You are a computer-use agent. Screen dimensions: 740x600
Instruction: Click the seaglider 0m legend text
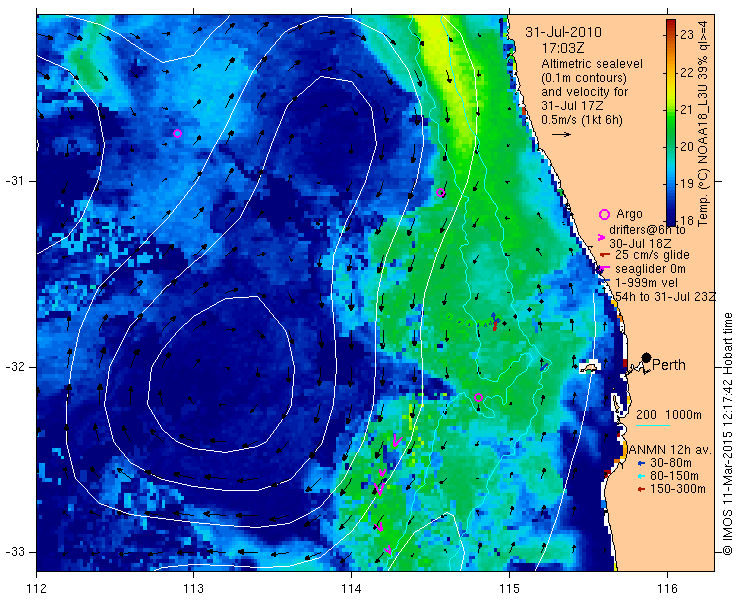[x=650, y=269]
